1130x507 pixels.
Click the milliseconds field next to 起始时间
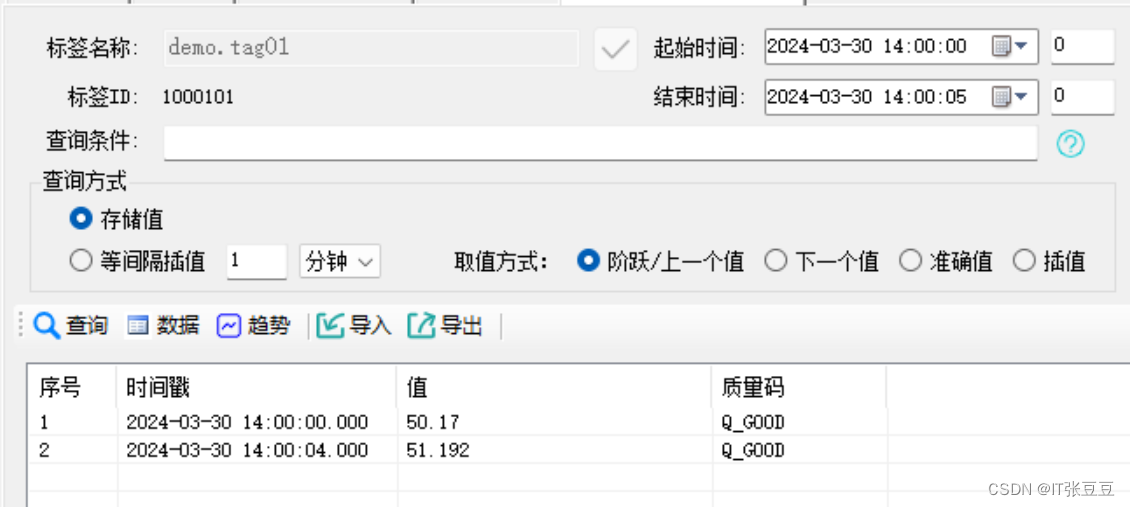pyautogui.click(x=1083, y=47)
